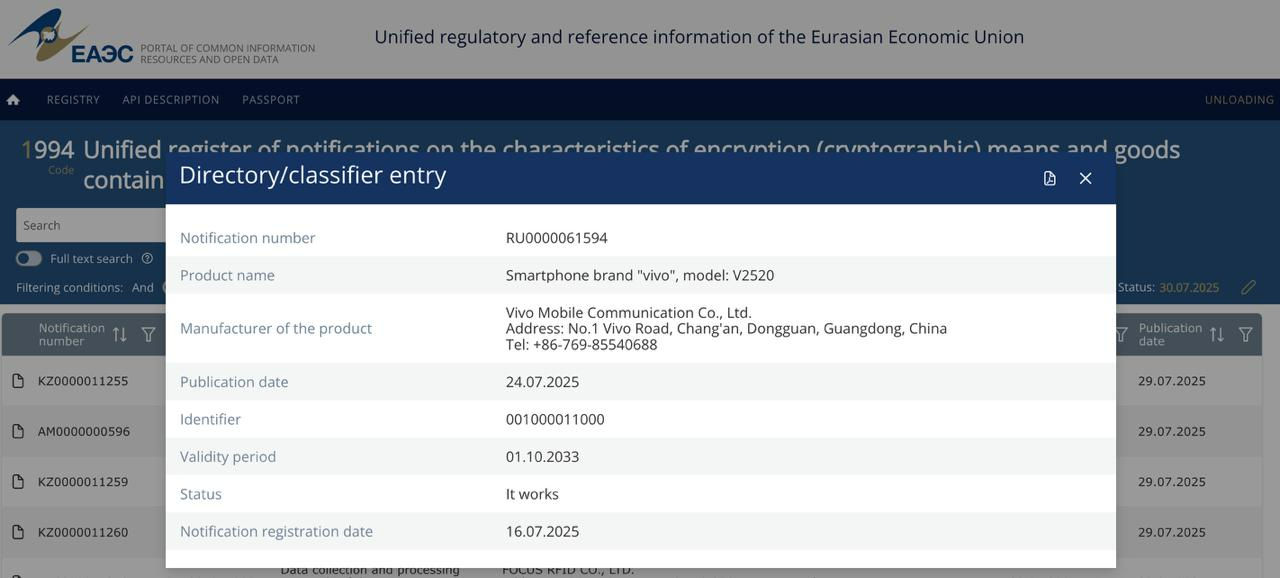Click the home icon in the navigation bar
The image size is (1280, 578).
coord(13,100)
